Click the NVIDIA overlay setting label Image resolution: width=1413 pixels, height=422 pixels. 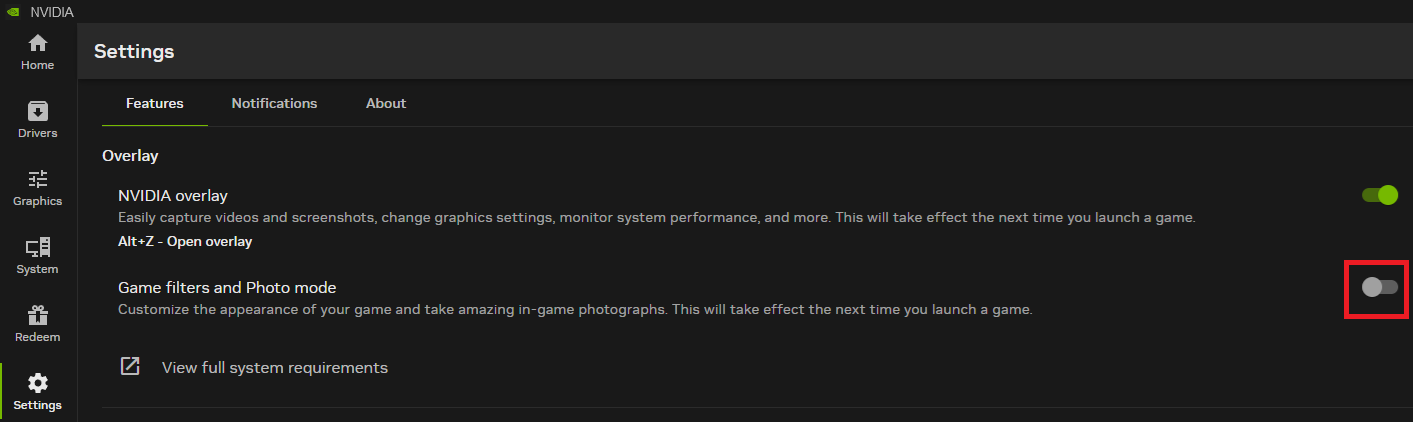pos(173,195)
